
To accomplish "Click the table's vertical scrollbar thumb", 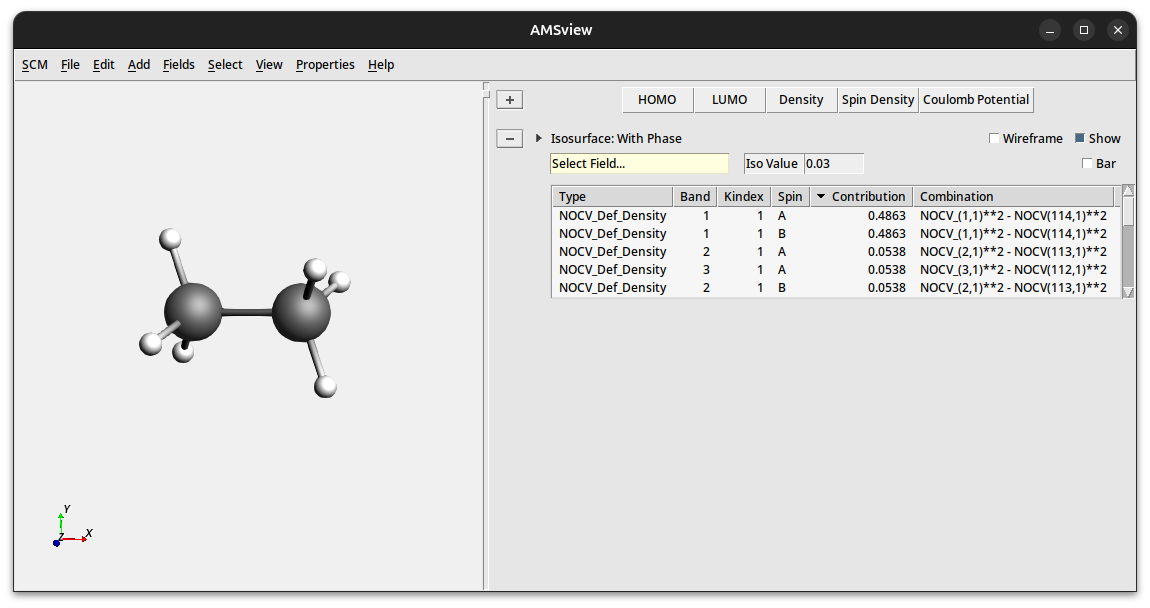I will (1128, 211).
